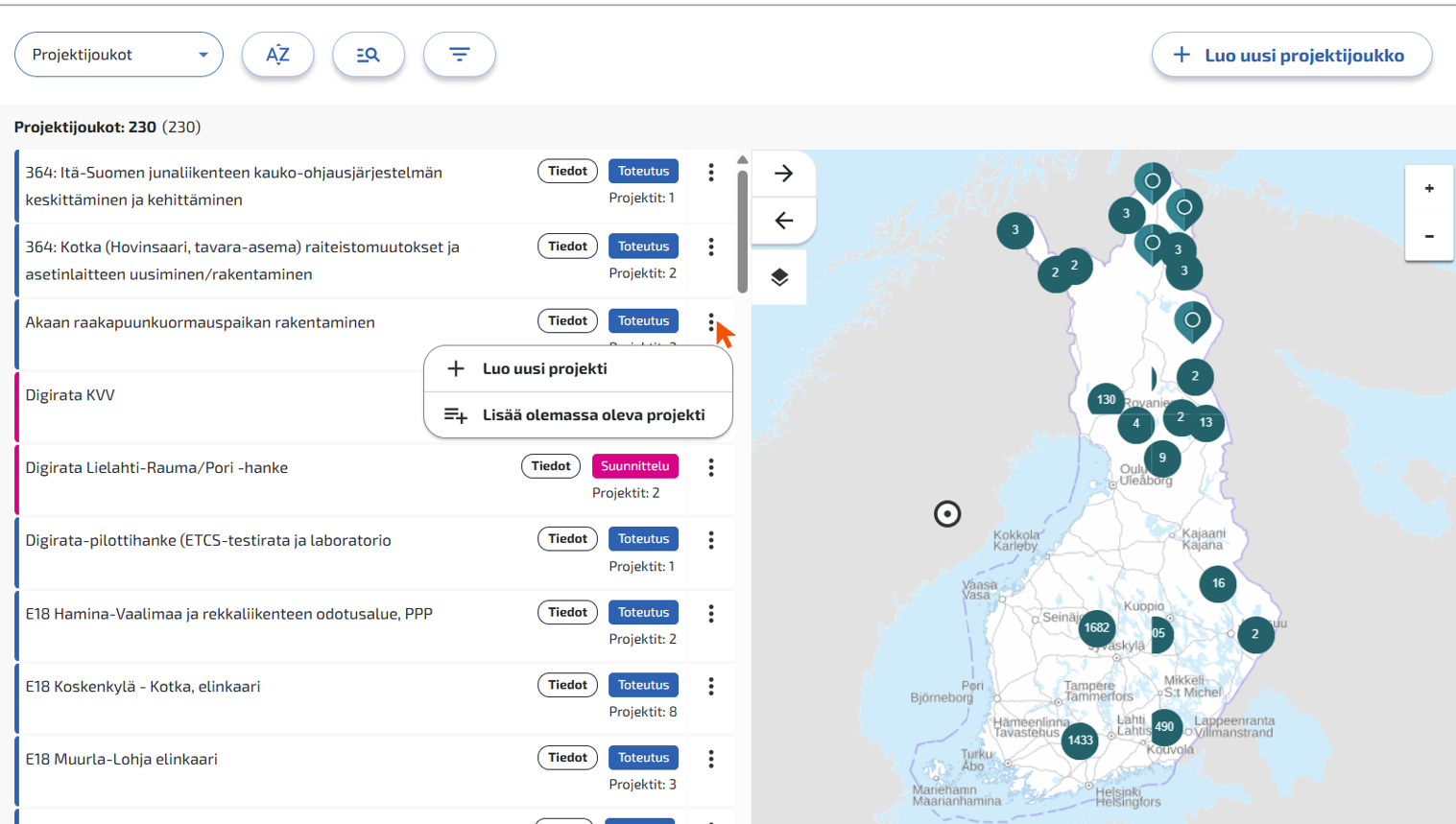
Task: Click Toteutus badge on Digirata-pilottihanke row
Action: 643,539
